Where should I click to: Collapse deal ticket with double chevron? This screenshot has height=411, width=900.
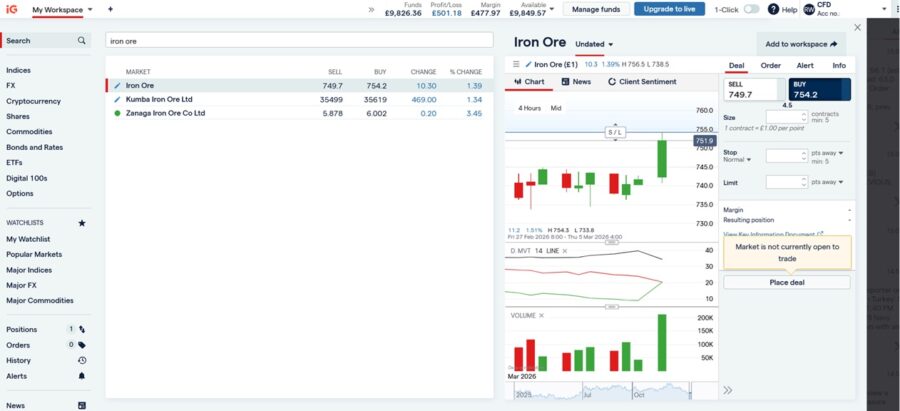[x=728, y=390]
